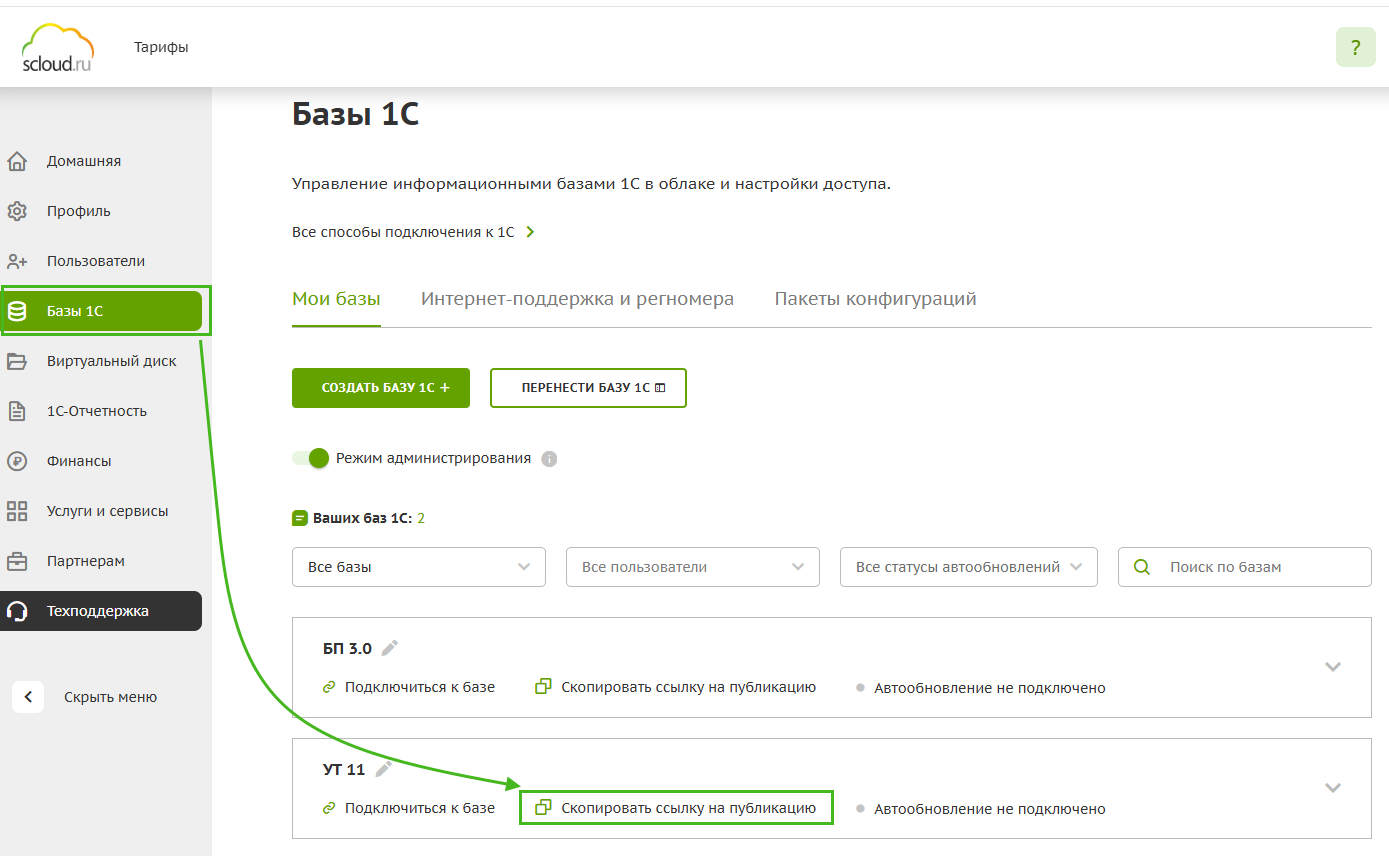
Task: Open Тарифы in the top bar
Action: (x=161, y=47)
